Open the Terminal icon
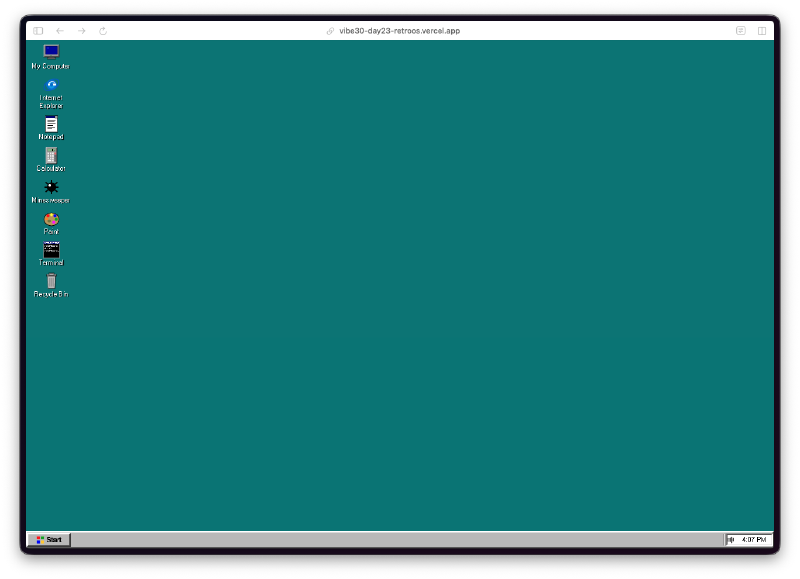This screenshot has width=800, height=579. (x=51, y=252)
